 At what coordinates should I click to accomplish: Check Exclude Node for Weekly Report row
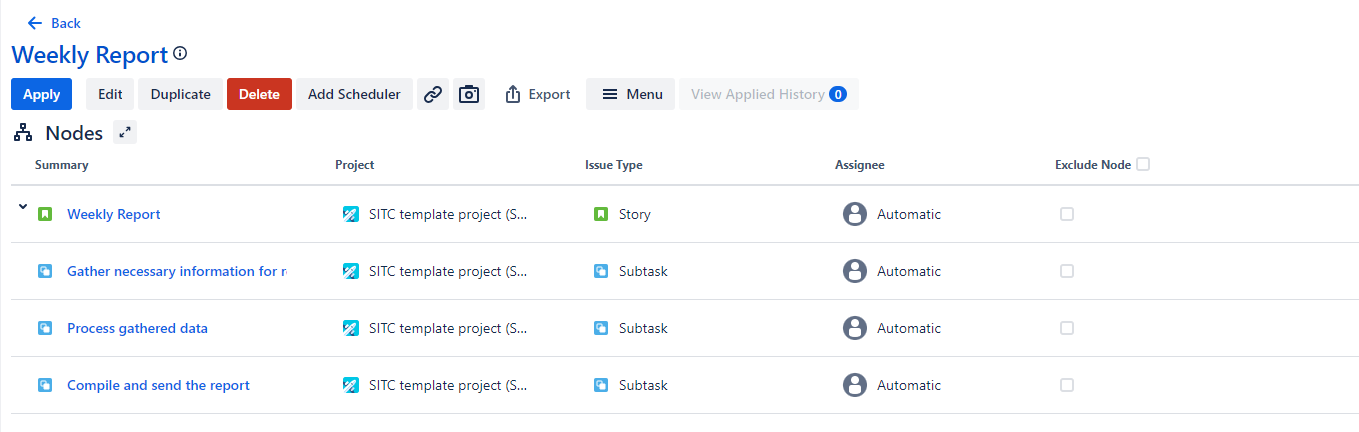pyautogui.click(x=1067, y=214)
